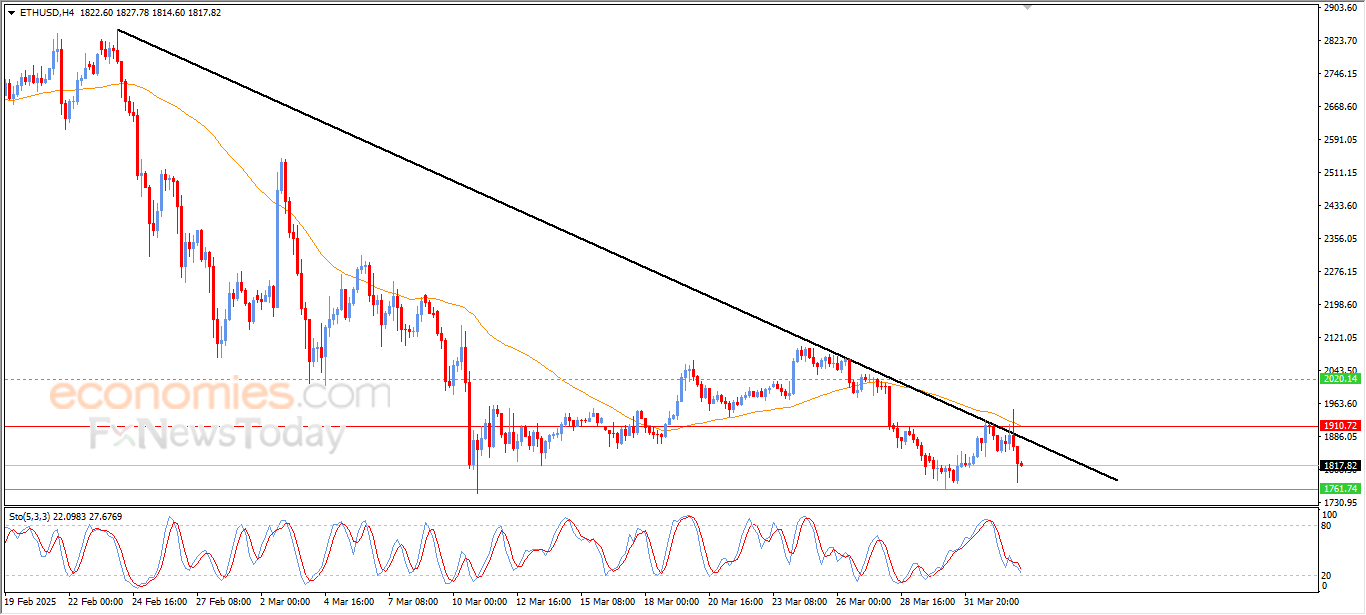
Task: Click the 2823.70 price axis label
Action: coord(1339,41)
